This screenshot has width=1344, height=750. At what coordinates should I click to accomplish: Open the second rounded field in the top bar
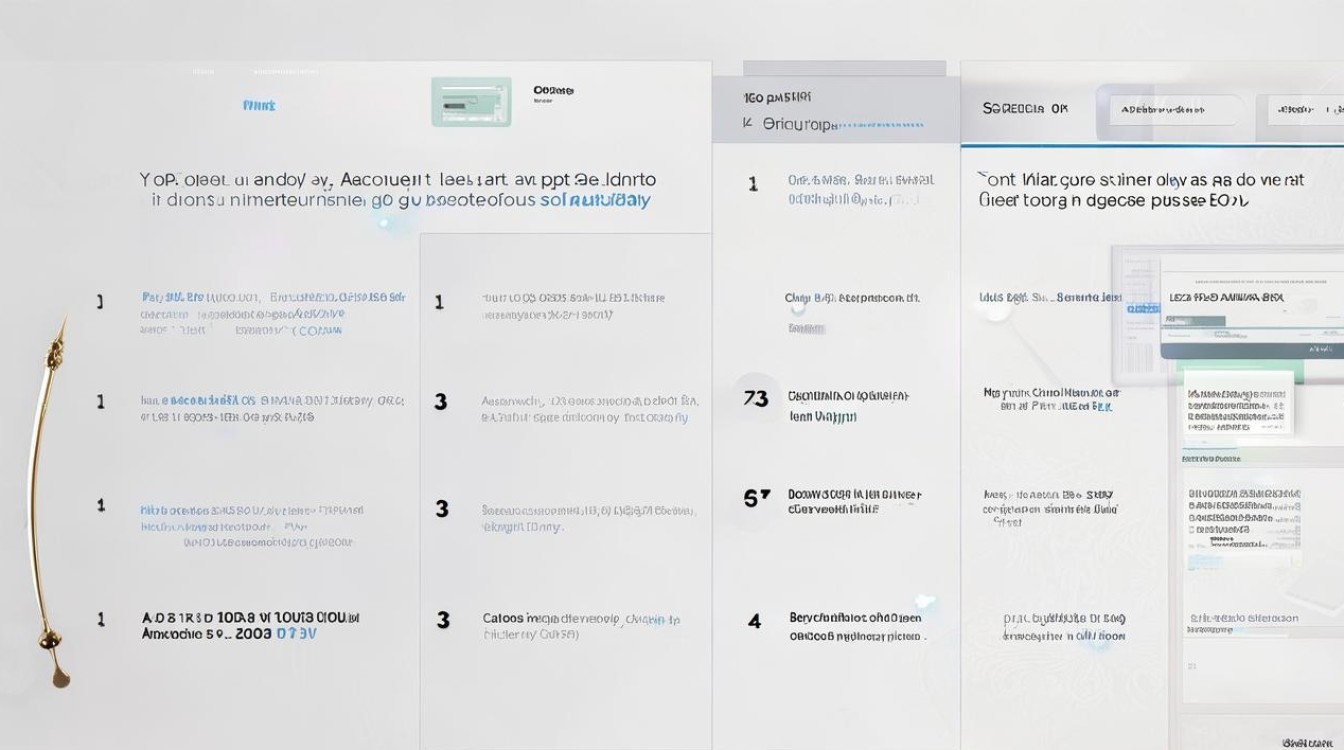pyautogui.click(x=1305, y=110)
